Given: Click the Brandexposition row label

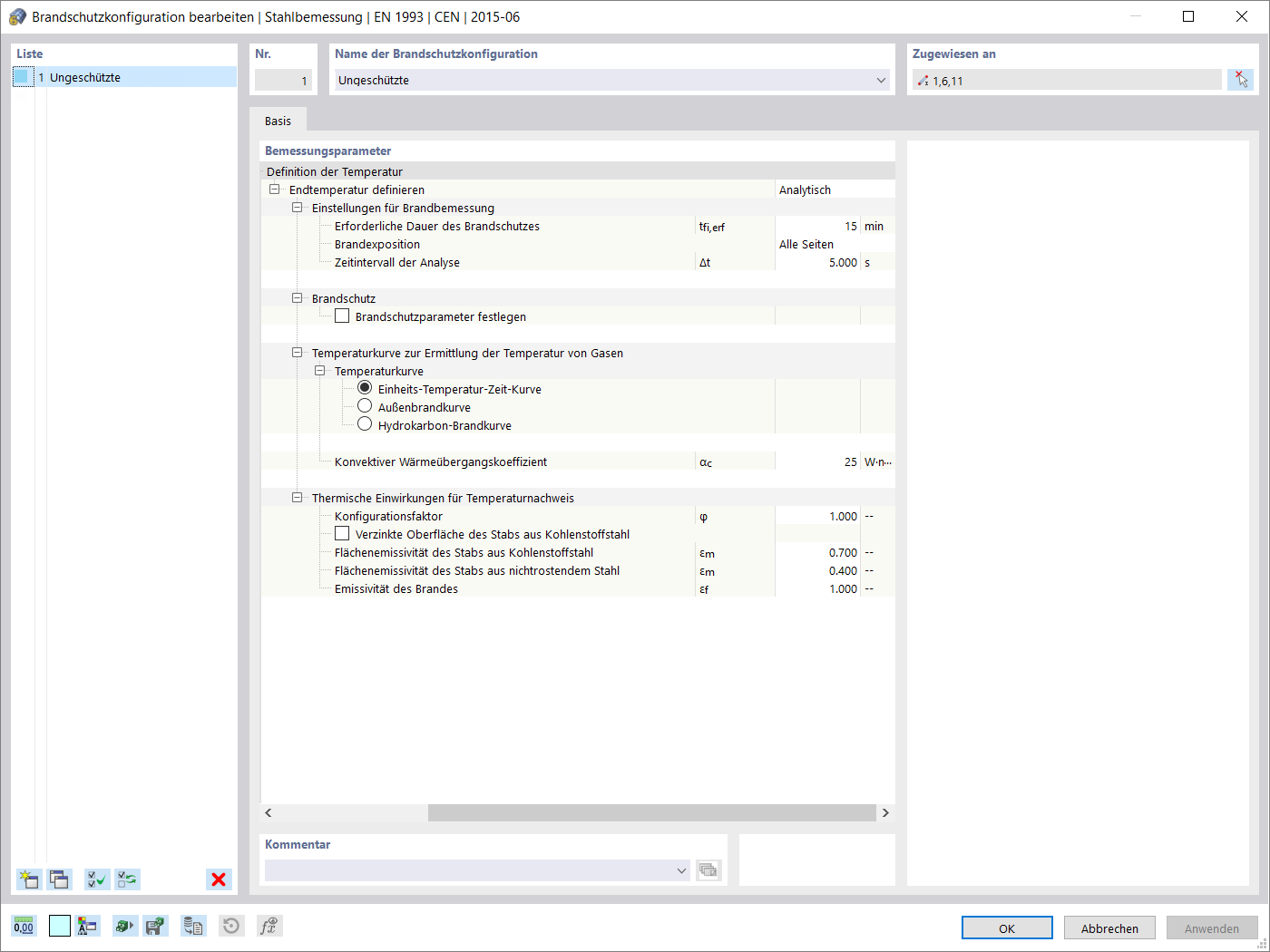Looking at the screenshot, I should point(377,244).
